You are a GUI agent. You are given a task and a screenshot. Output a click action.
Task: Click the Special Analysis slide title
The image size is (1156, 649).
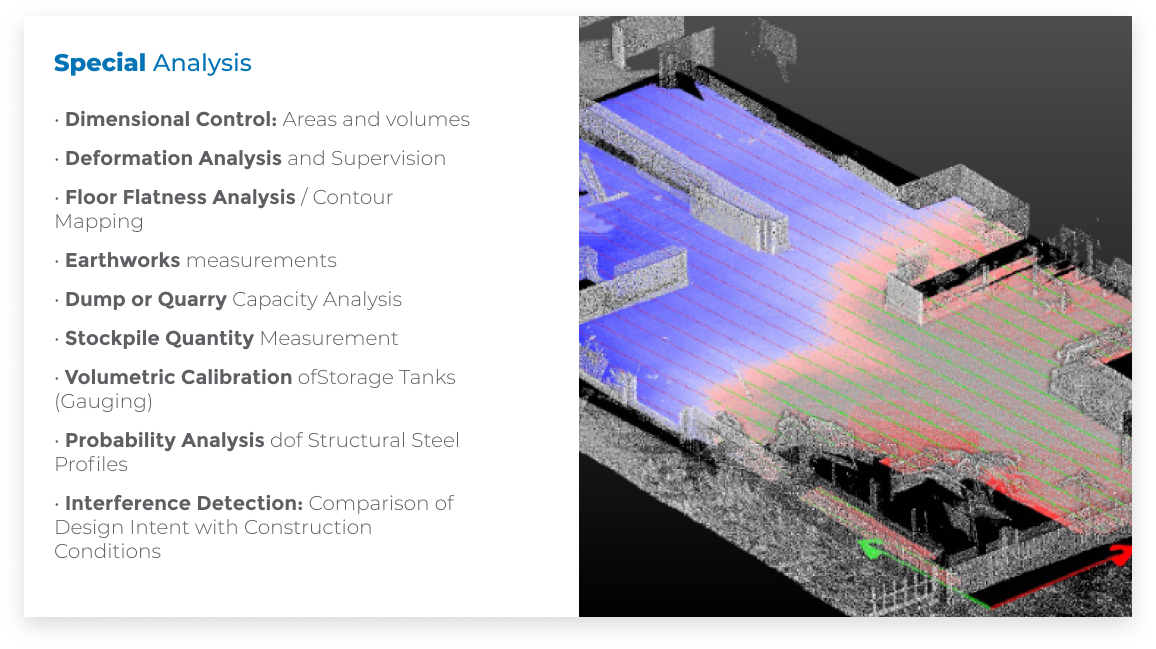(x=152, y=62)
